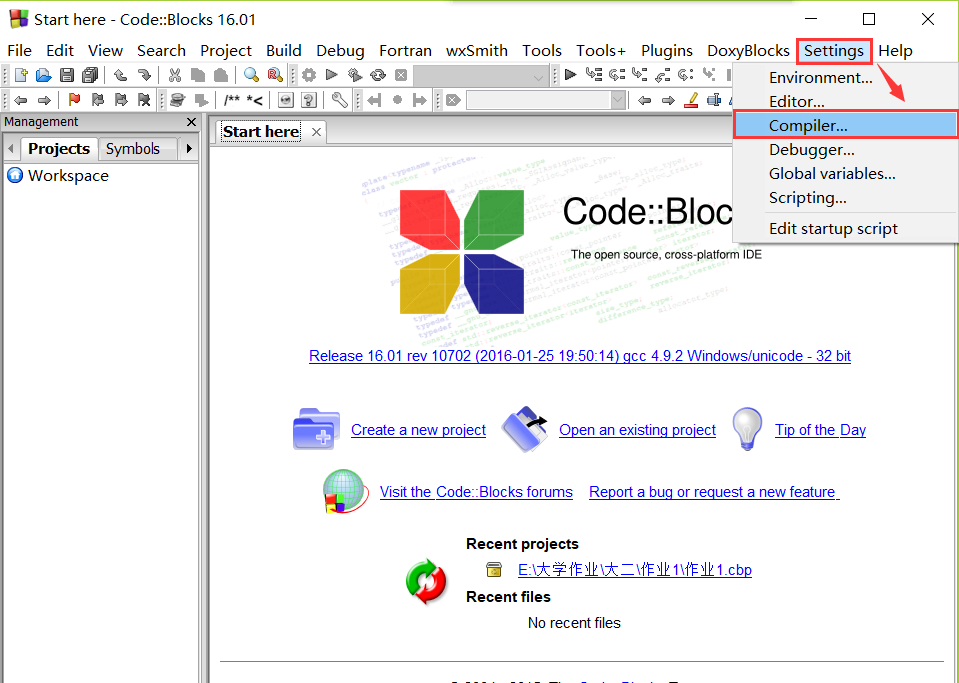Click the DoxyBlocks *< line comment icon
This screenshot has height=683, width=959.
[254, 100]
